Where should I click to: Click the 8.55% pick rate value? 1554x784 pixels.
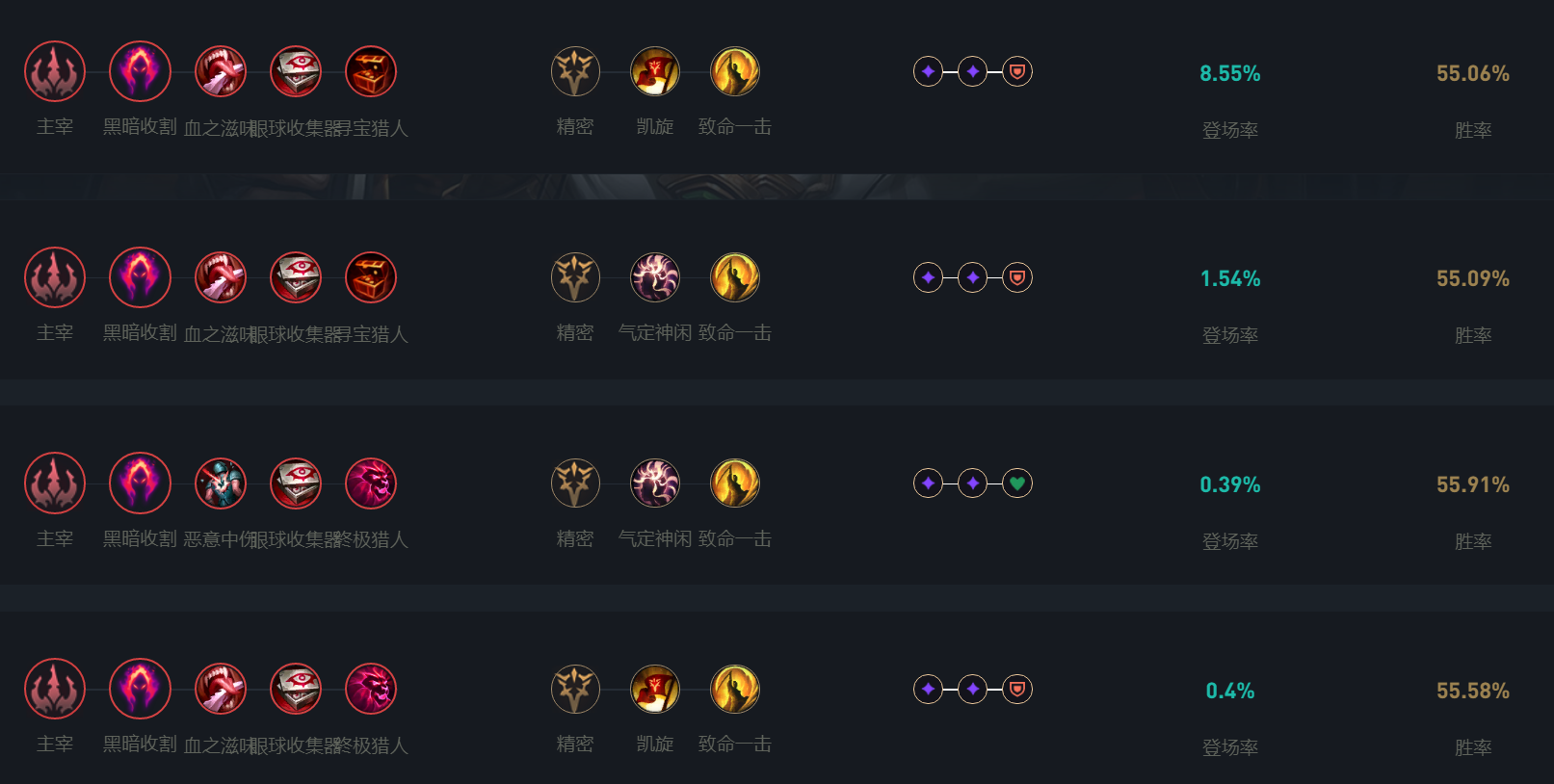[1230, 73]
